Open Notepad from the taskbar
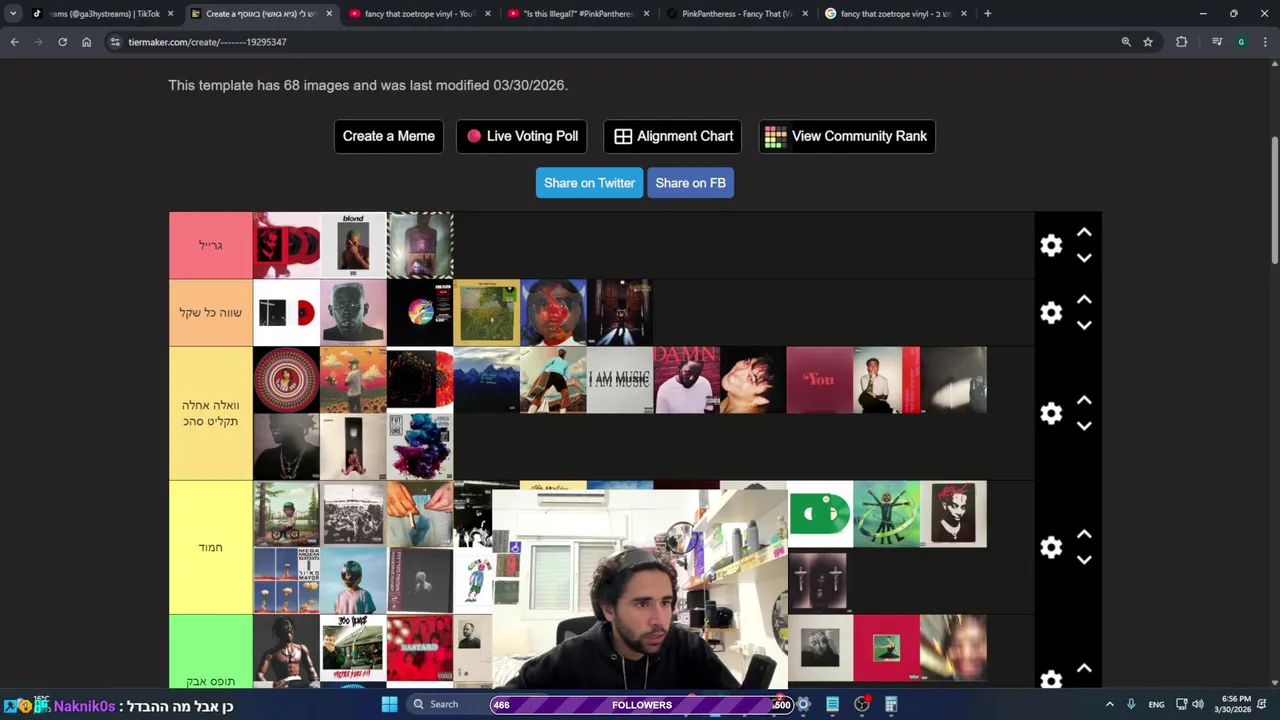 point(832,705)
